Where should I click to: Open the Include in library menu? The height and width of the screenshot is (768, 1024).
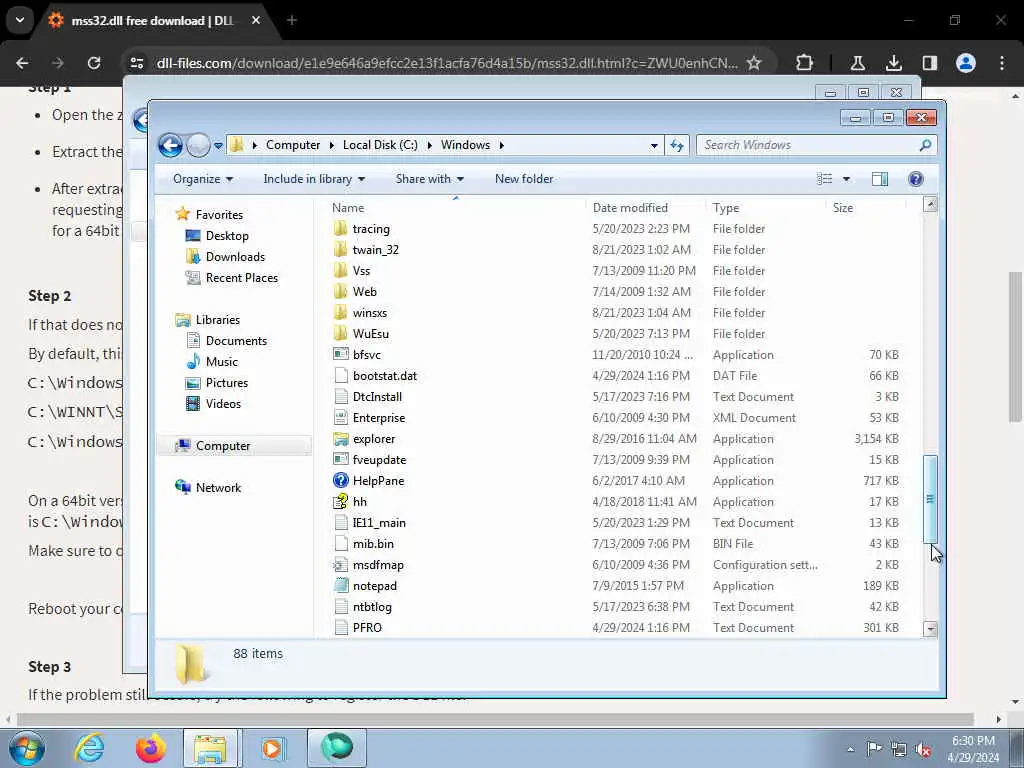[314, 179]
